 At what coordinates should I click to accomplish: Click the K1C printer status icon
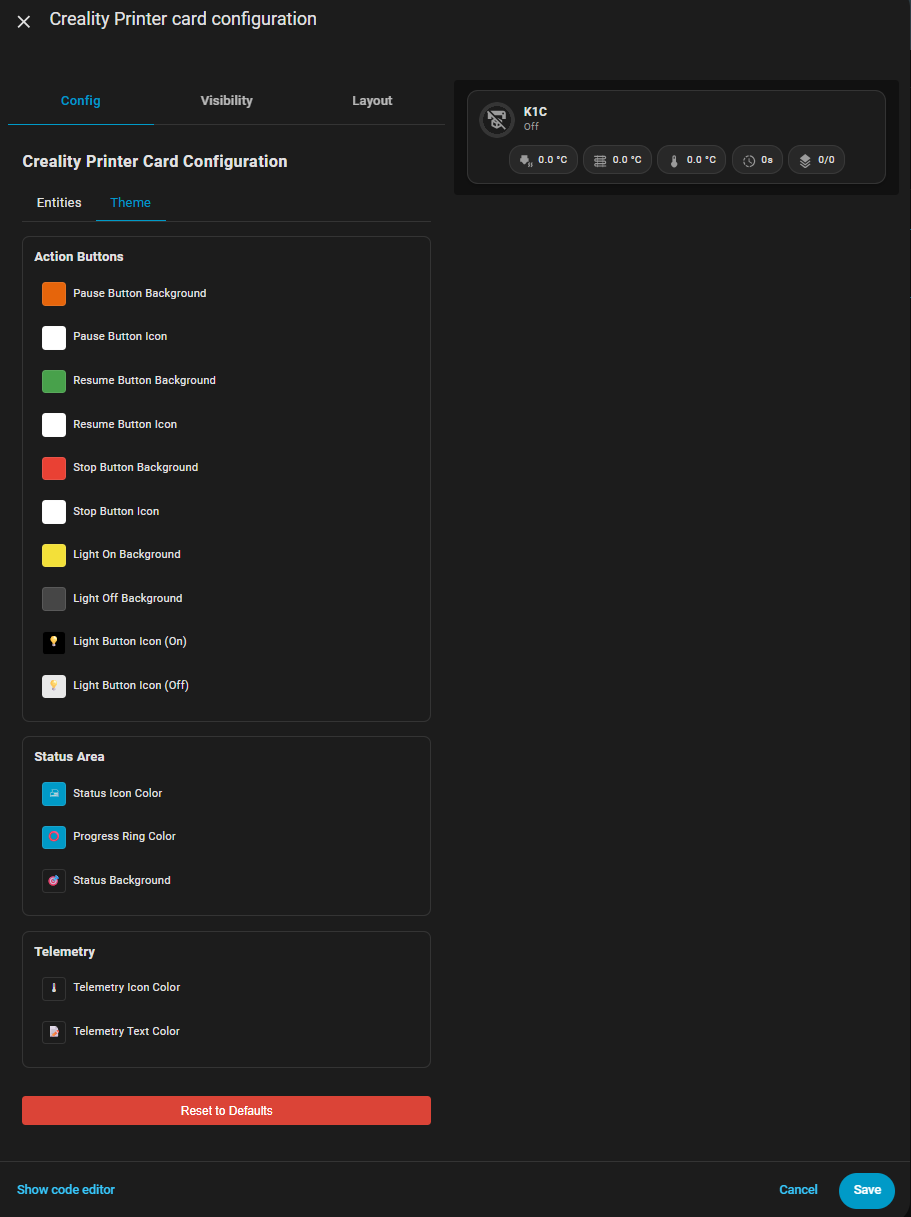497,120
